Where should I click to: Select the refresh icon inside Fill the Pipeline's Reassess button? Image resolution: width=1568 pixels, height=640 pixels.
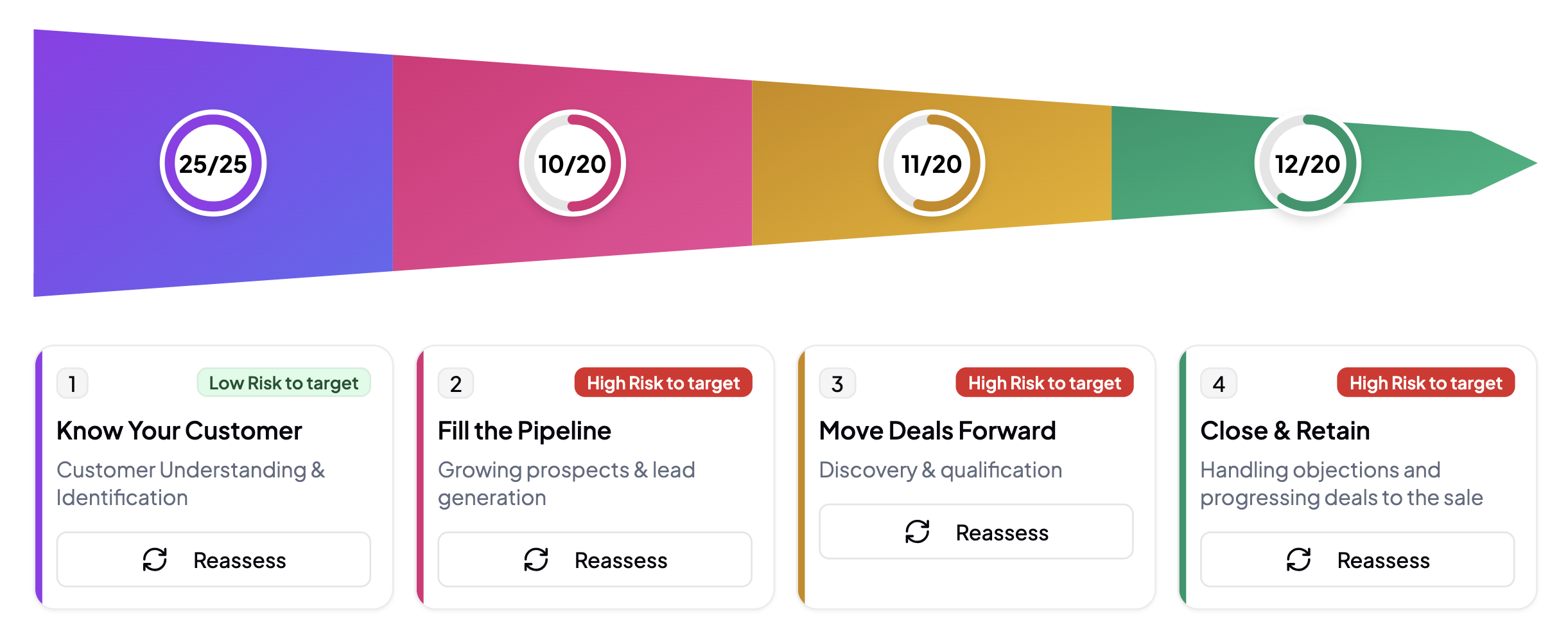coord(537,560)
